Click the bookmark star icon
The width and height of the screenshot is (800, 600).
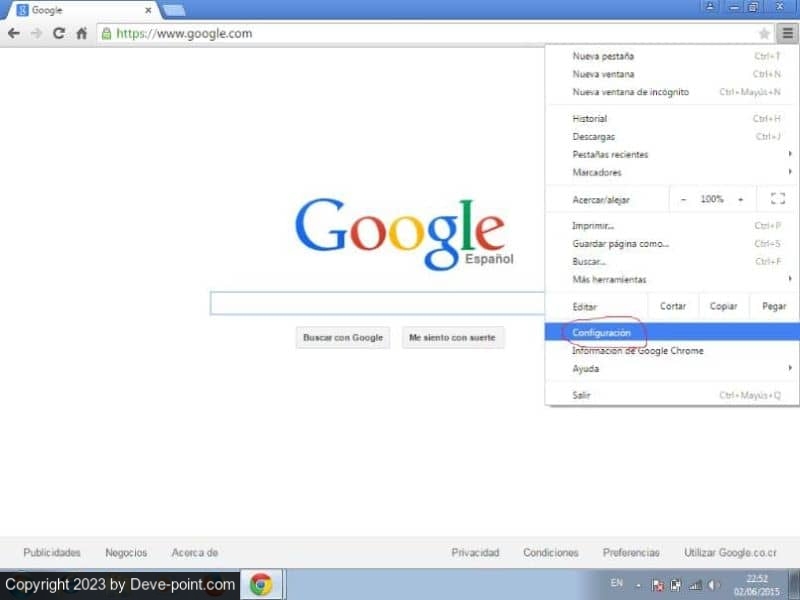(765, 33)
